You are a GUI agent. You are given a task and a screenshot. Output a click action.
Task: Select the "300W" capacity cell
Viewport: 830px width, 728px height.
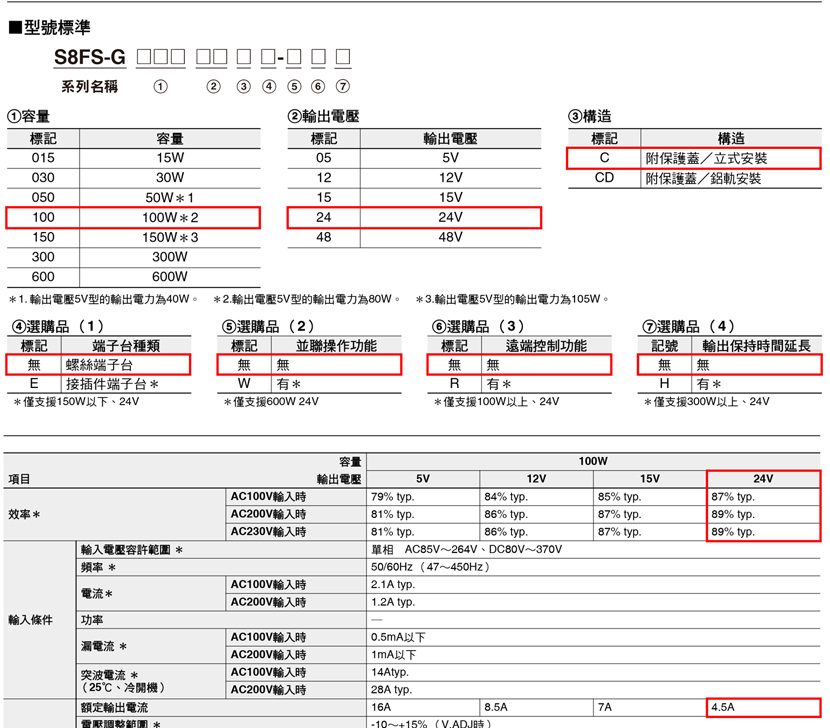tap(170, 257)
